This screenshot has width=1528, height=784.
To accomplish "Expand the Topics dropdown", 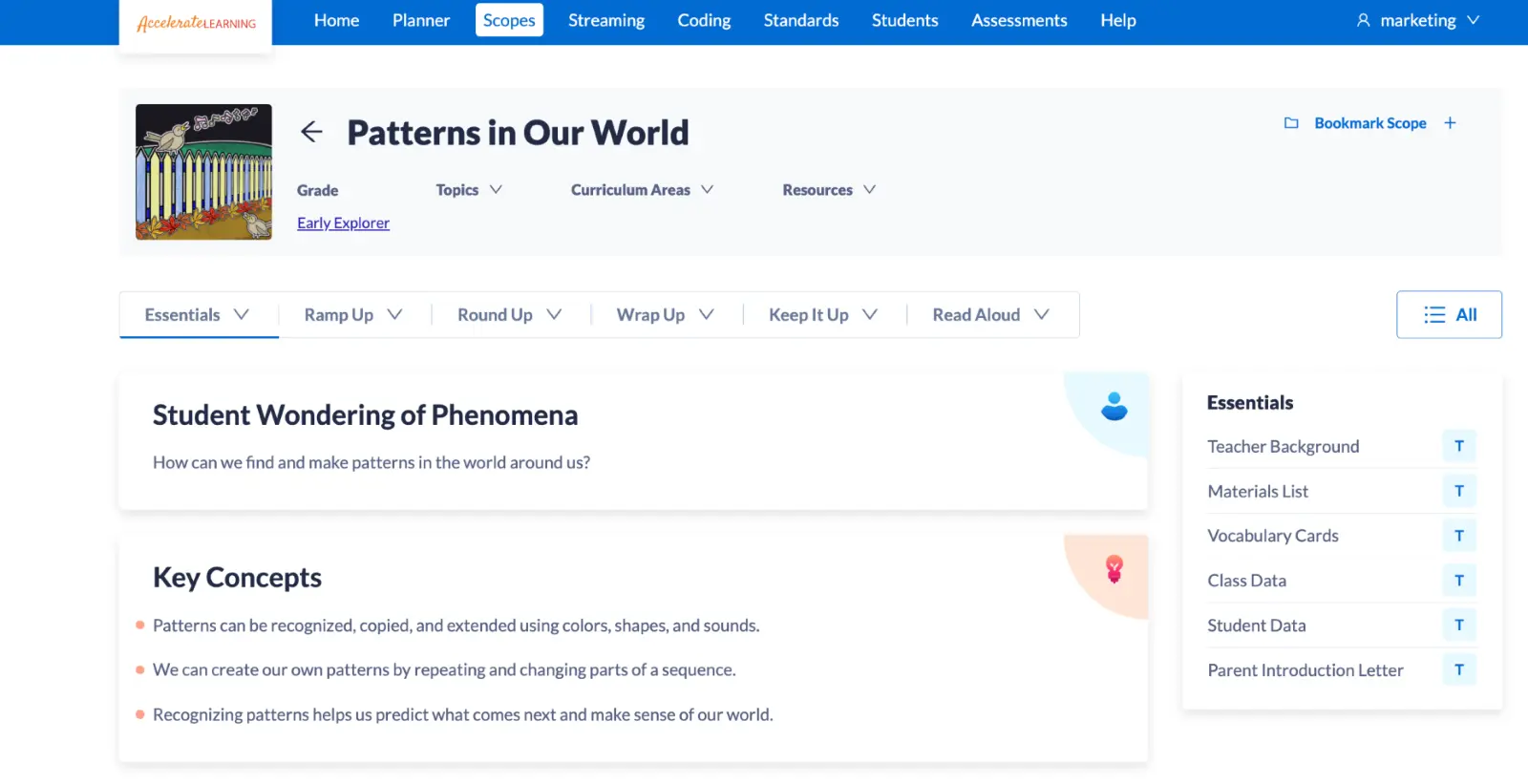I will pos(469,190).
